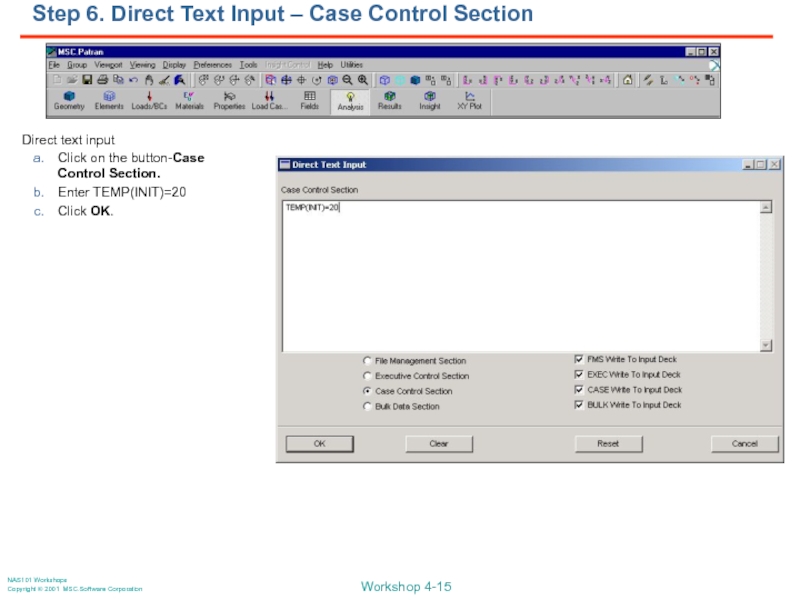Open the Viewport menu
Image resolution: width=800 pixels, height=600 pixels.
click(108, 65)
